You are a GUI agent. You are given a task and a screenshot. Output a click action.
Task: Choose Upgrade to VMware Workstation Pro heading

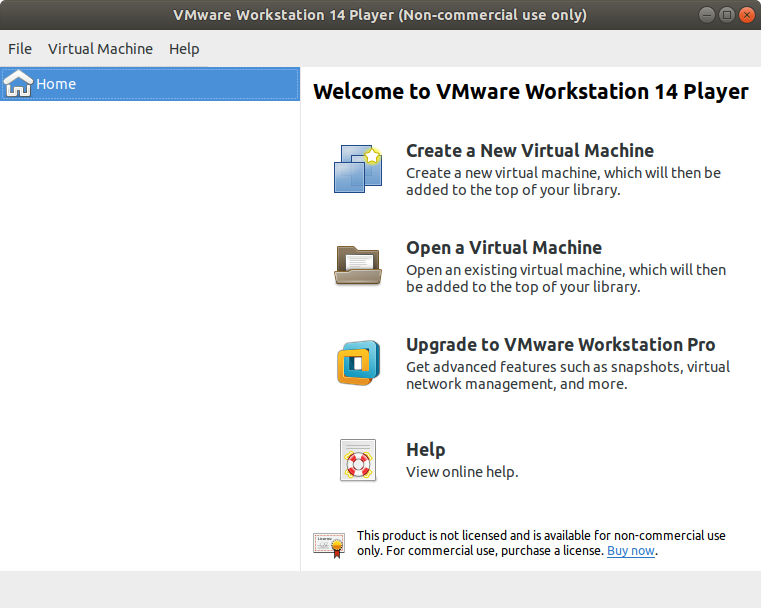coord(561,345)
